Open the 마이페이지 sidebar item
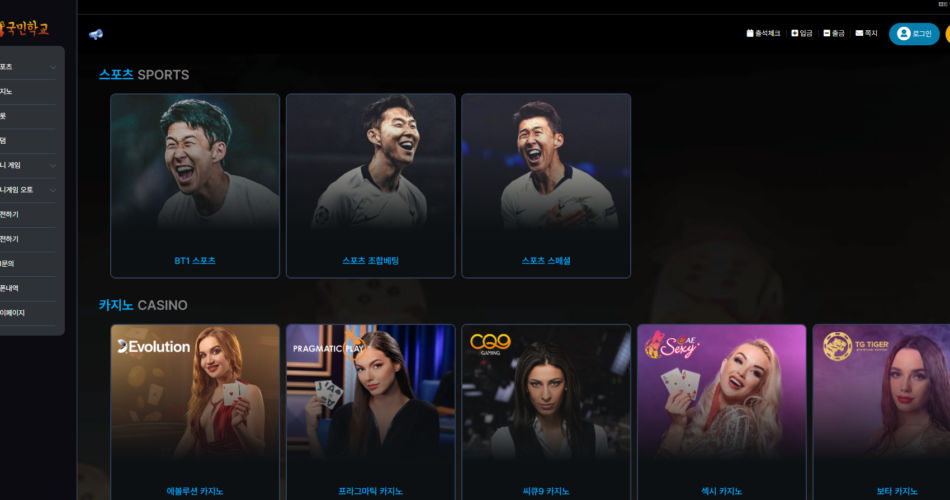The height and width of the screenshot is (500, 950). 28,313
